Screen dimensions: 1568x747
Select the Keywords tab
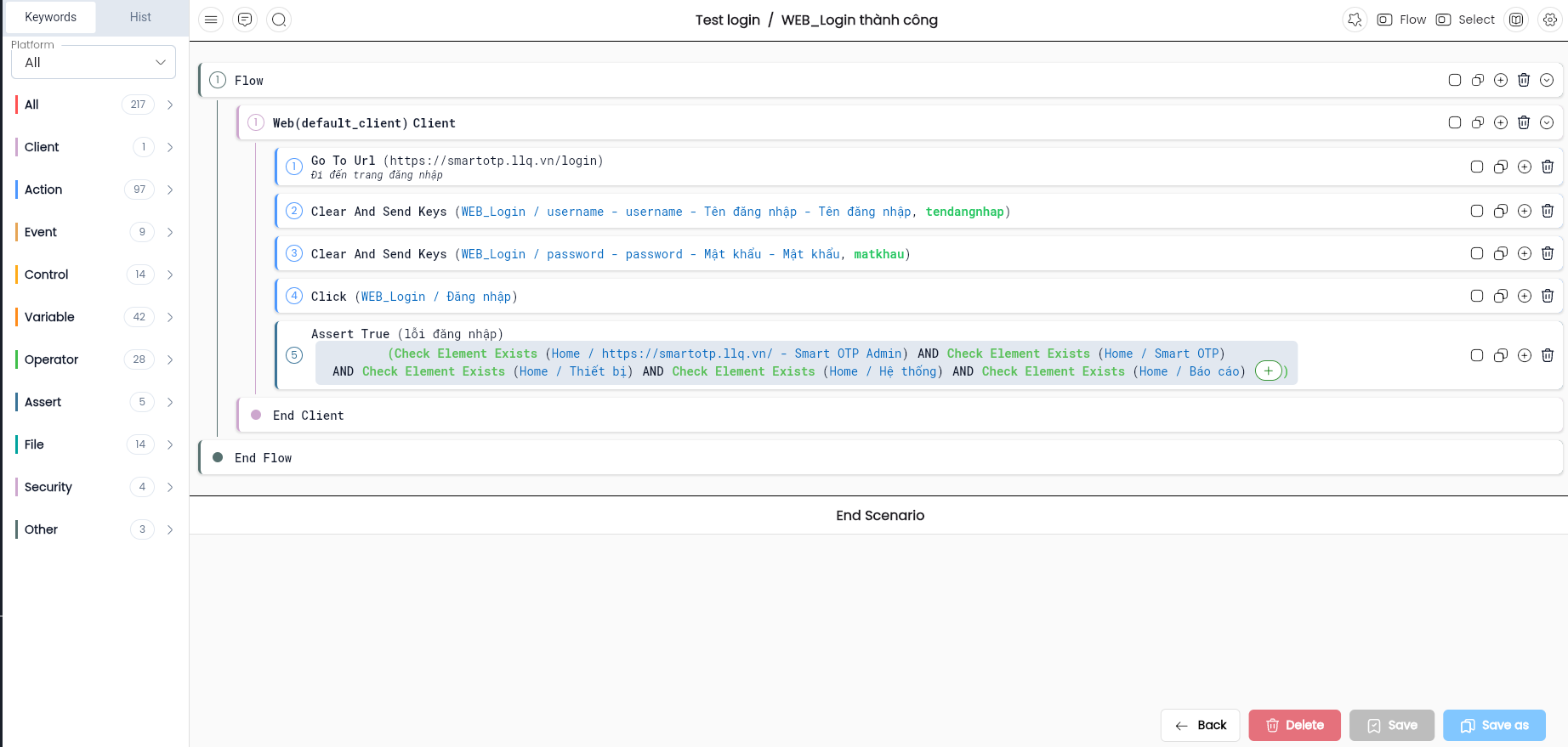pyautogui.click(x=50, y=17)
